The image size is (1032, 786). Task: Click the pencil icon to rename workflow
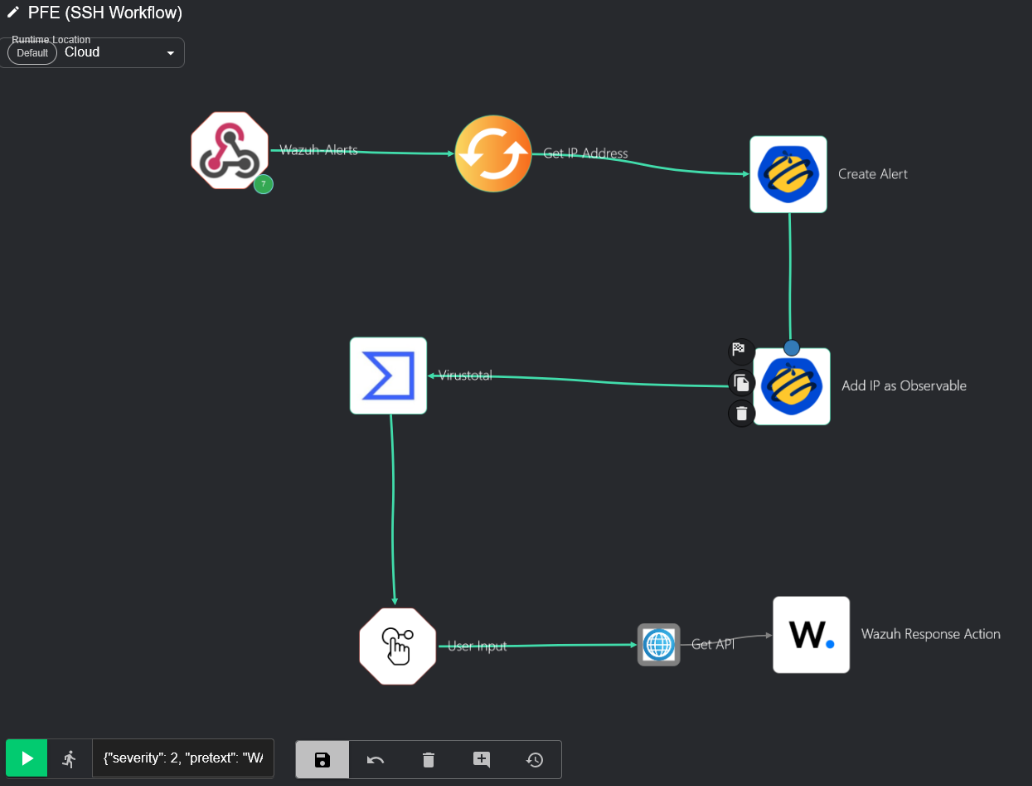[x=13, y=13]
